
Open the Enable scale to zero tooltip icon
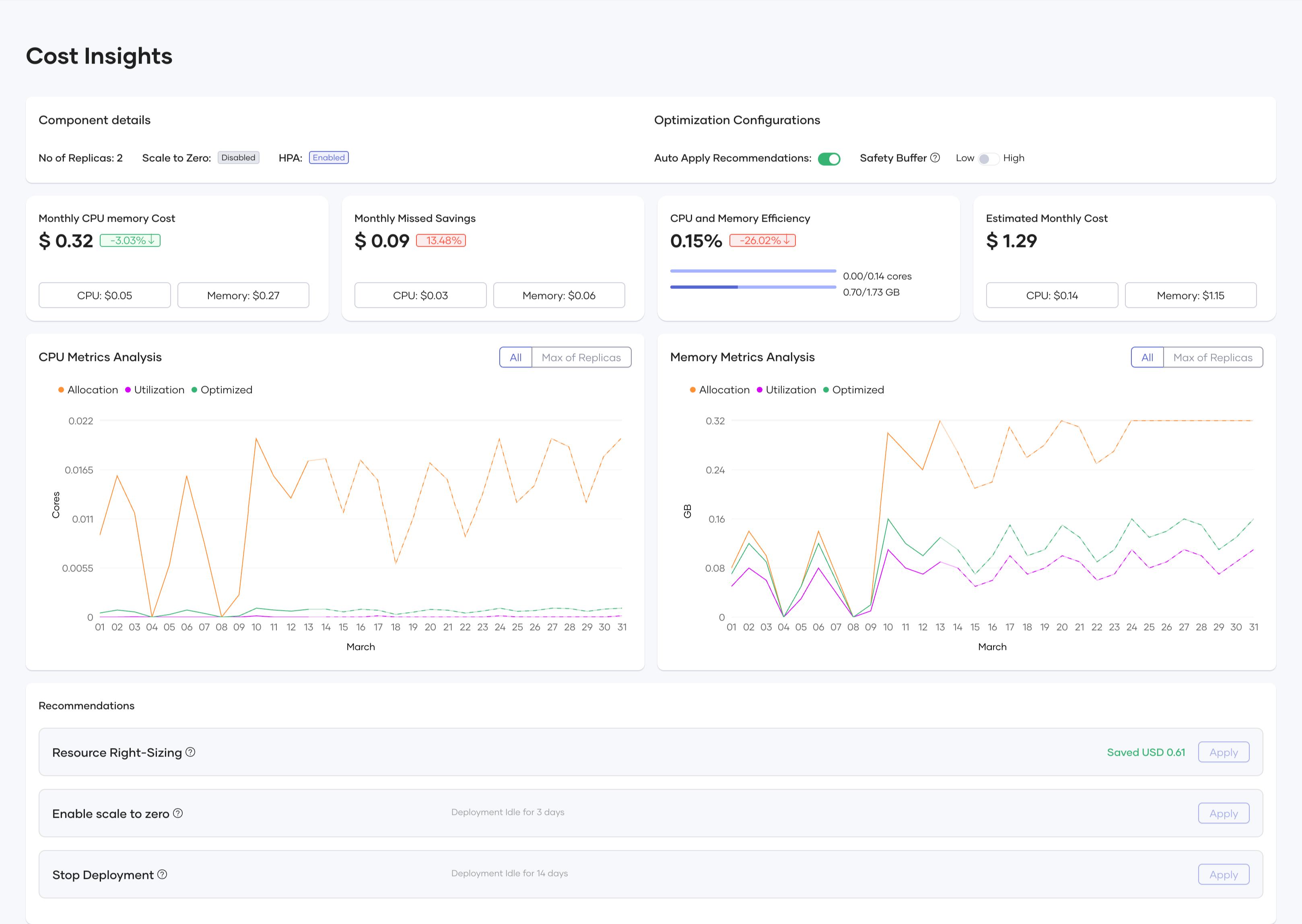click(178, 813)
